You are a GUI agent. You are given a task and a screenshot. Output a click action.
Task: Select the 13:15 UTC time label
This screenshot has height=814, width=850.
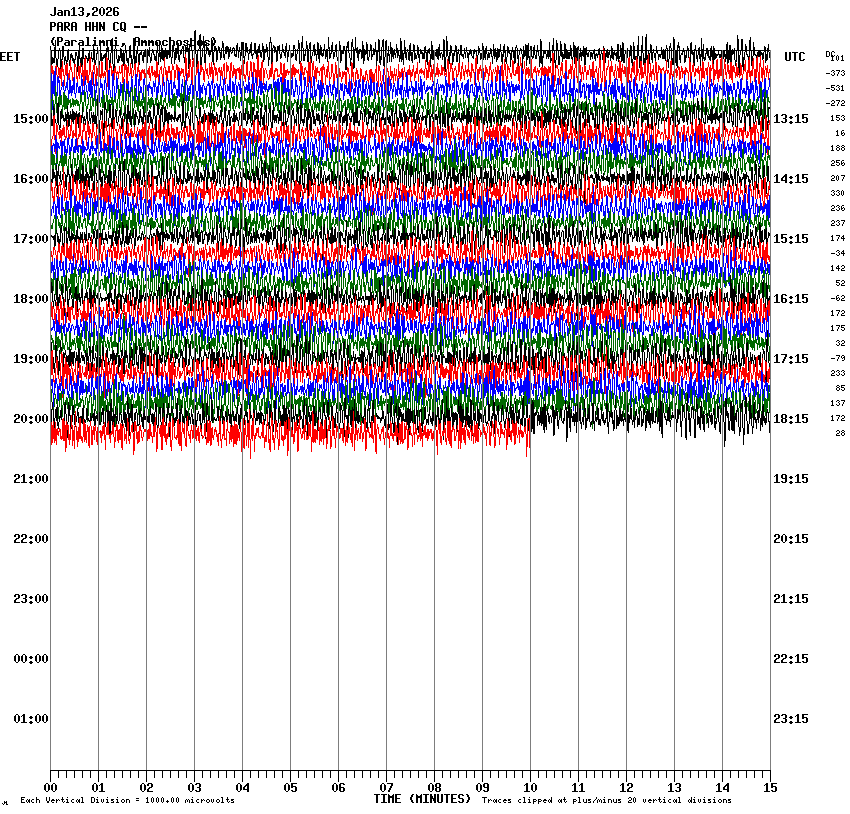(791, 119)
